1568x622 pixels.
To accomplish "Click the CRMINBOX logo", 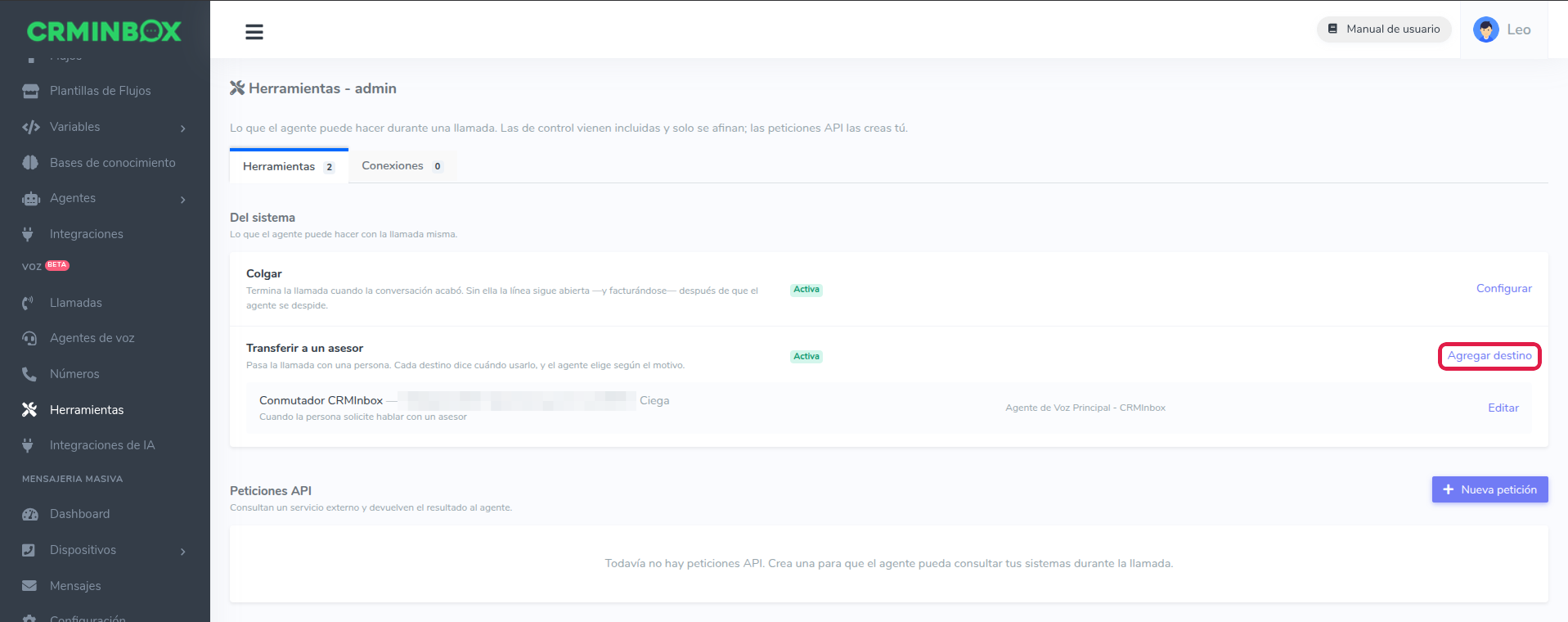I will click(104, 31).
